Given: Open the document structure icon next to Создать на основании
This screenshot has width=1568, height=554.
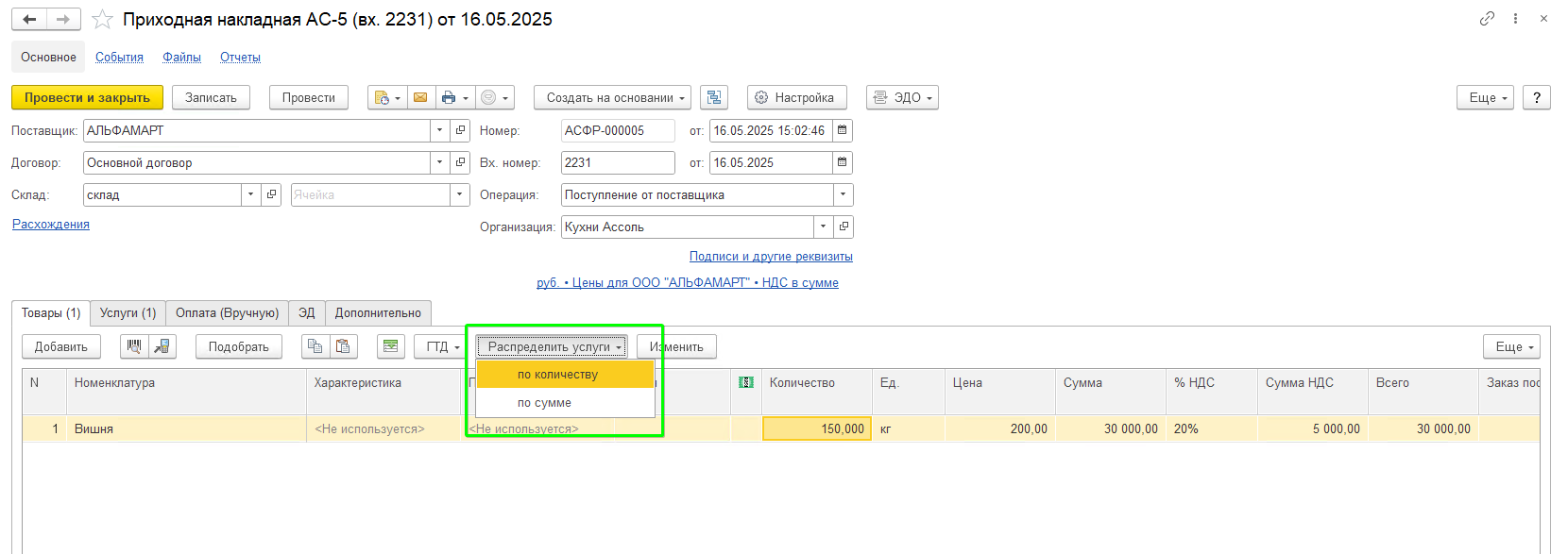Looking at the screenshot, I should pyautogui.click(x=714, y=98).
